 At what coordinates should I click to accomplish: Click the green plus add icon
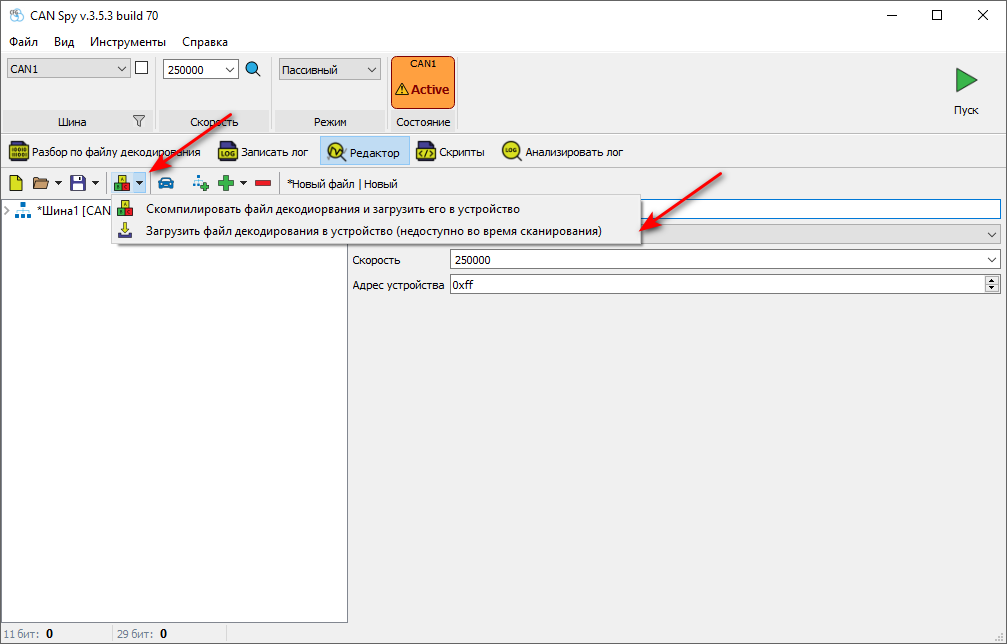pos(226,183)
